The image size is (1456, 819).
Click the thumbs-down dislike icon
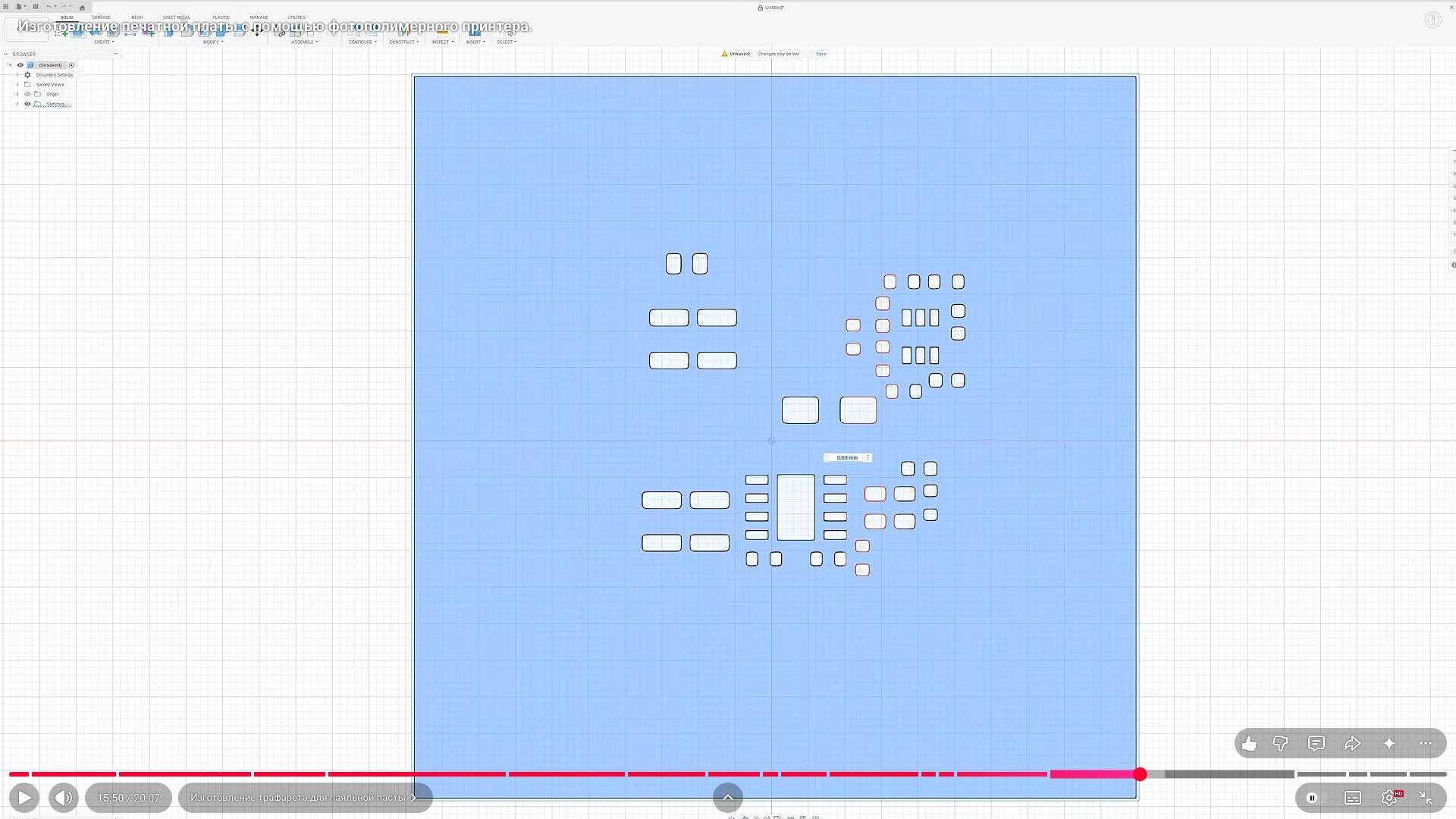pyautogui.click(x=1280, y=744)
